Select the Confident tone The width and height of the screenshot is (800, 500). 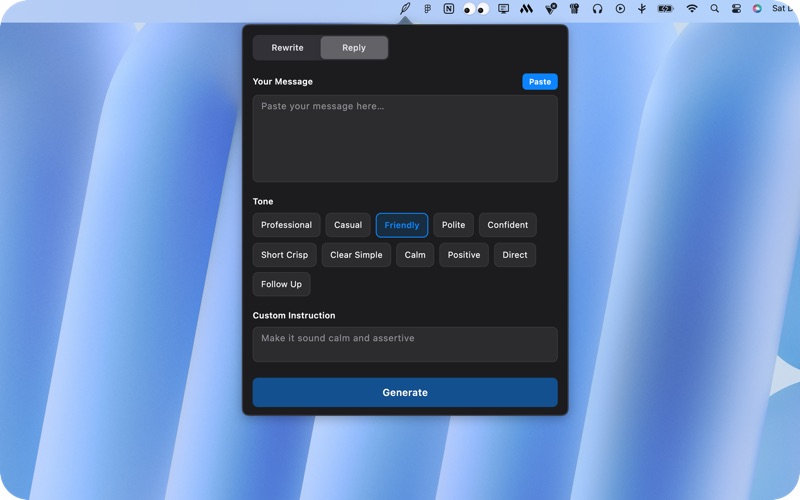(x=508, y=225)
